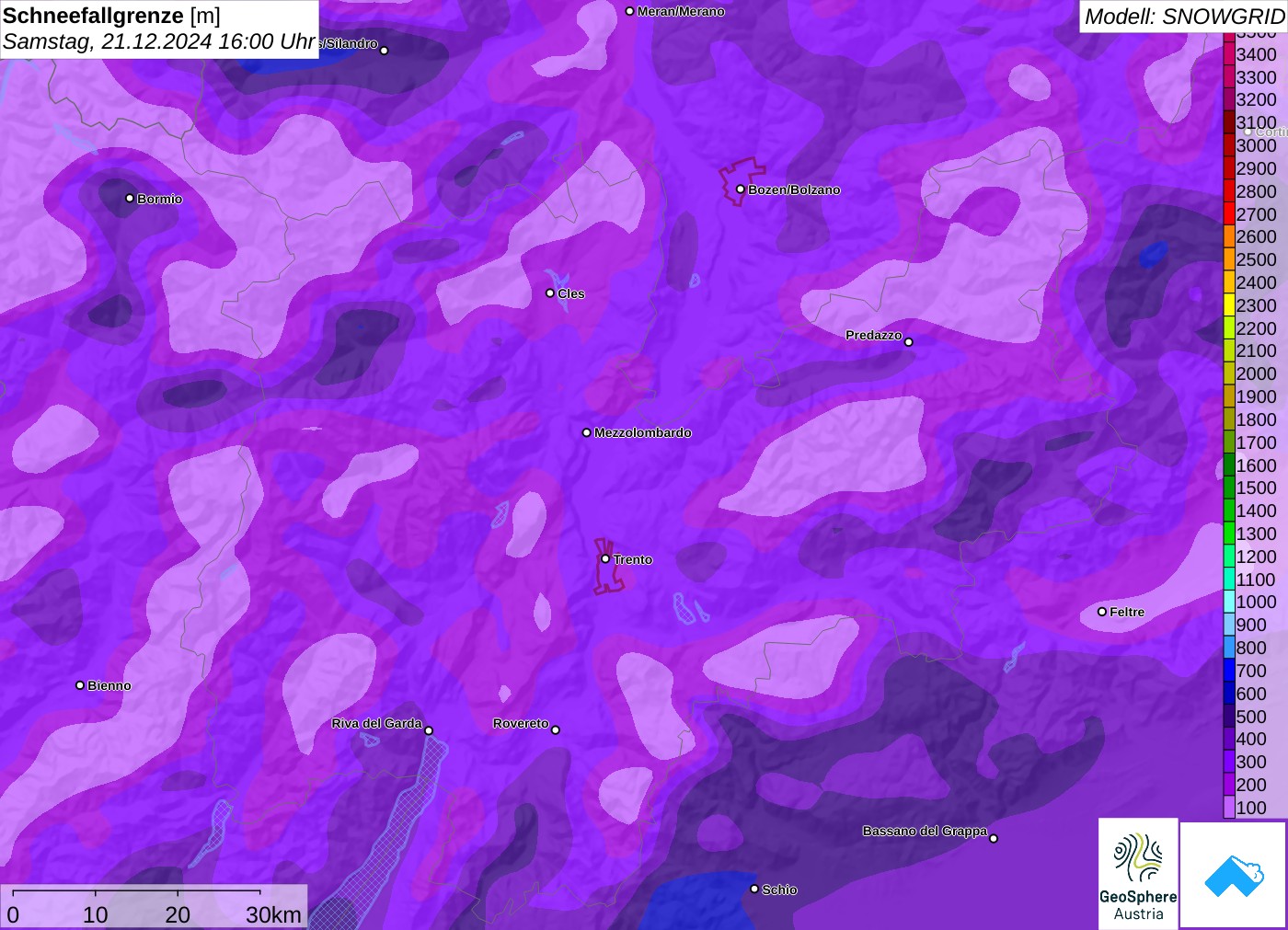Click the Feltre marker dot
The width and height of the screenshot is (1288, 930).
pyautogui.click(x=1102, y=612)
